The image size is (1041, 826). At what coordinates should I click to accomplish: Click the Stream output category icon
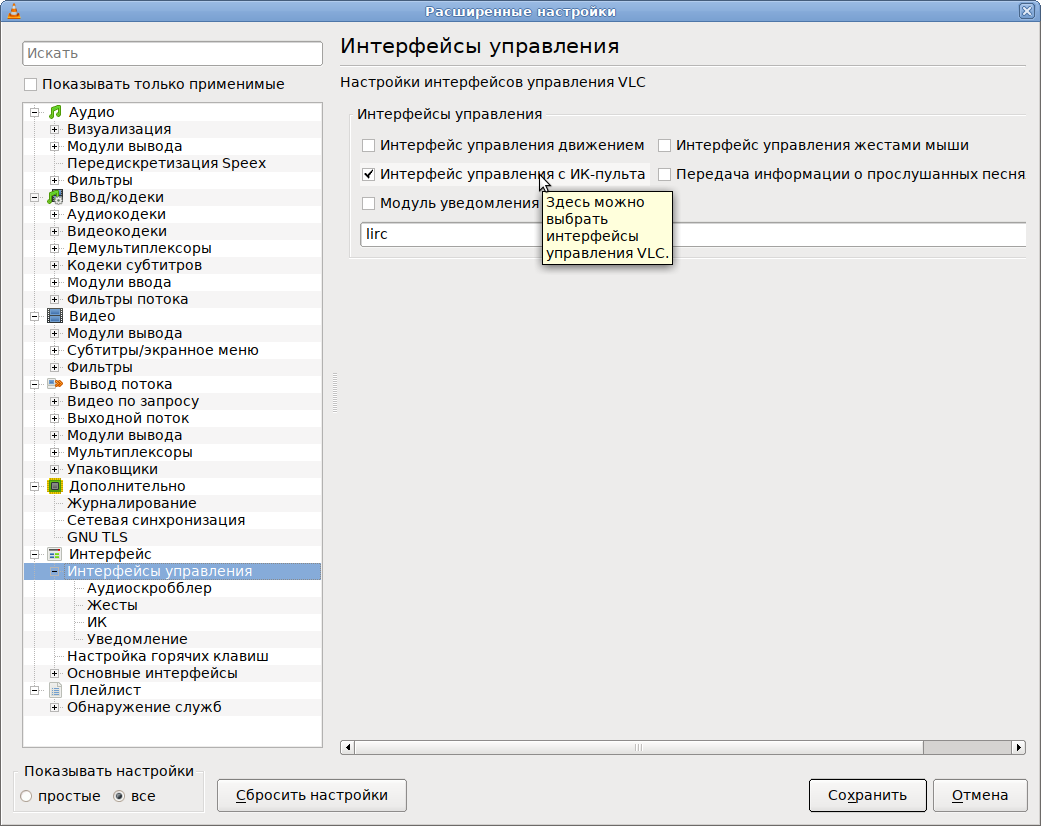pos(55,384)
